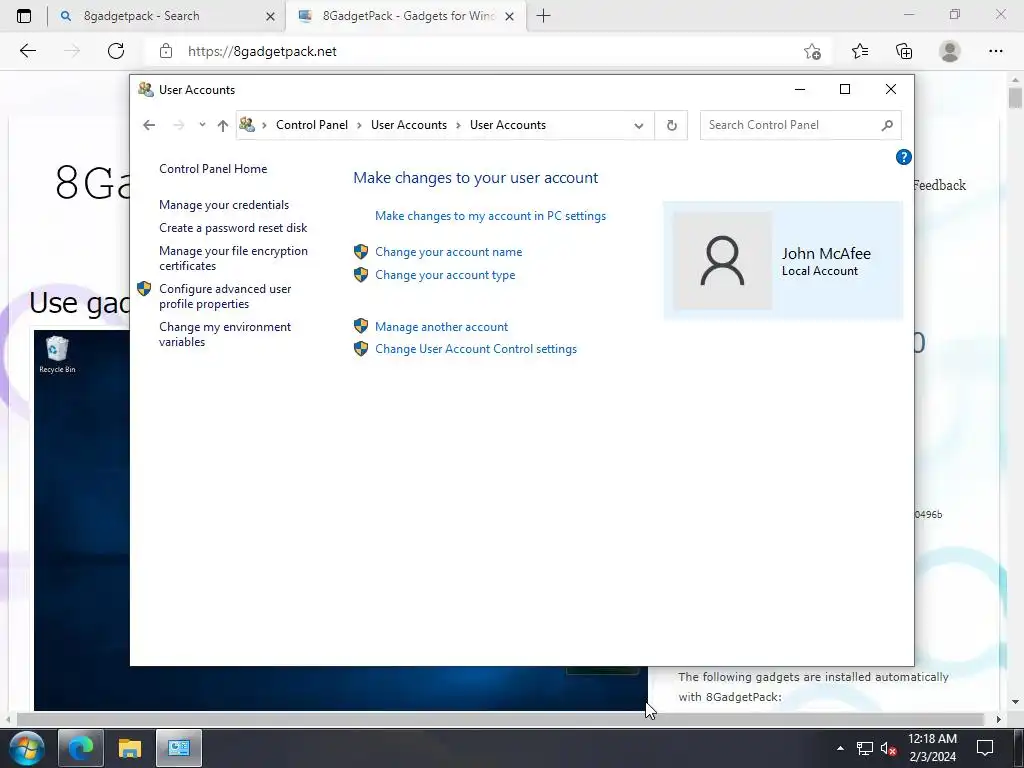Image resolution: width=1024 pixels, height=768 pixels.
Task: Click shield icon beside Configure advanced user profile
Action: coord(144,288)
